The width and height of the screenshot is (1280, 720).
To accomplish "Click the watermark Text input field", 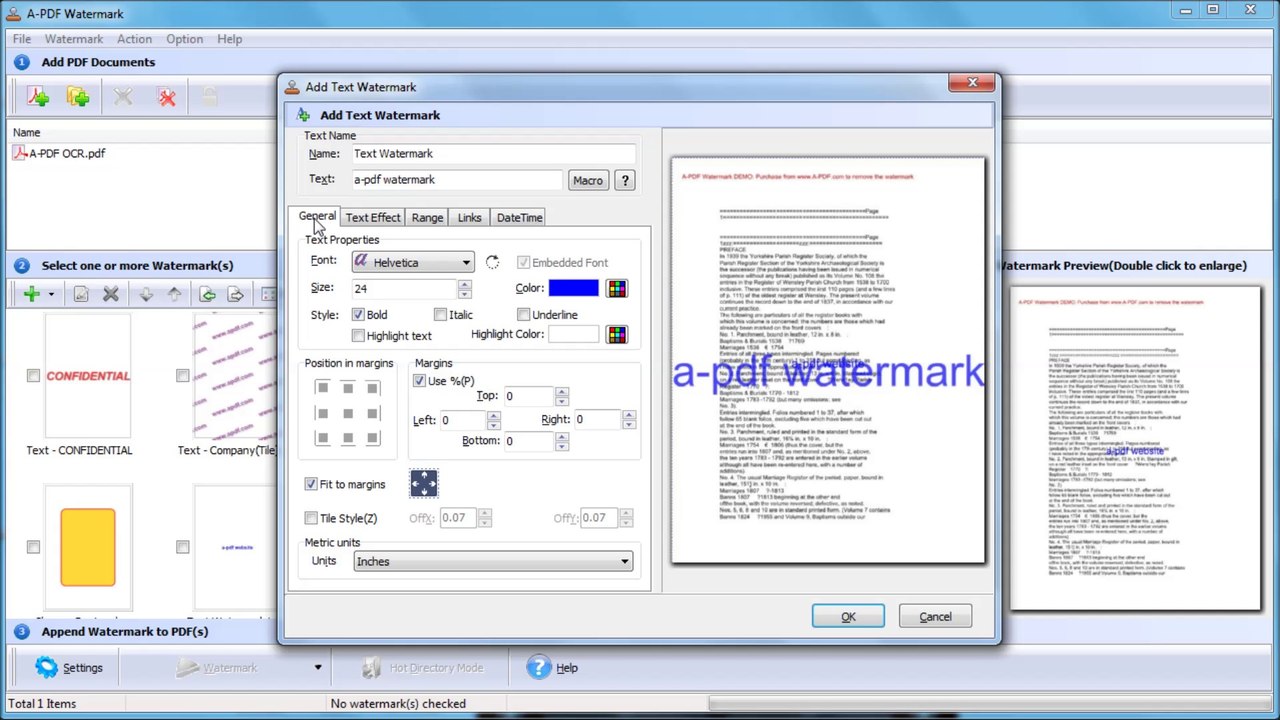I will (x=456, y=180).
